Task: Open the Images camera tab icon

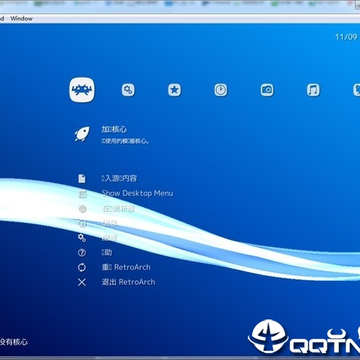Action: tap(267, 90)
